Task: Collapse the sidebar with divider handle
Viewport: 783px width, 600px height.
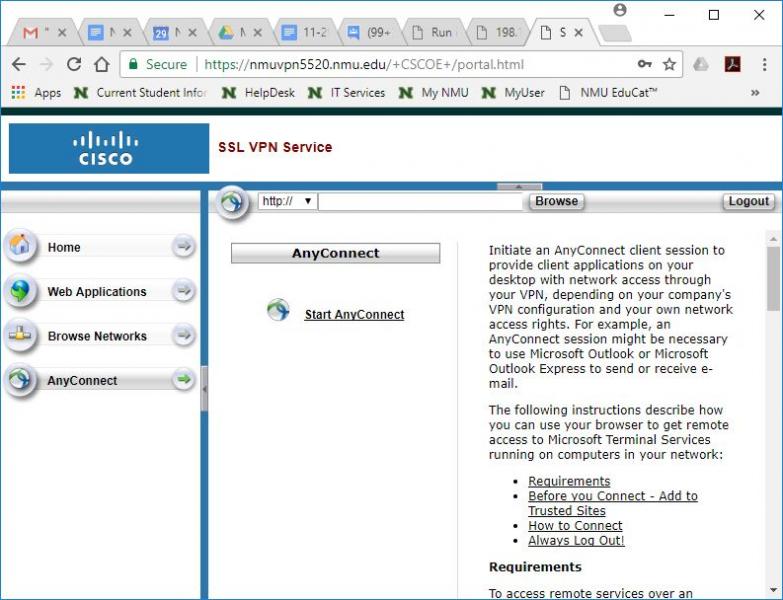Action: point(204,388)
